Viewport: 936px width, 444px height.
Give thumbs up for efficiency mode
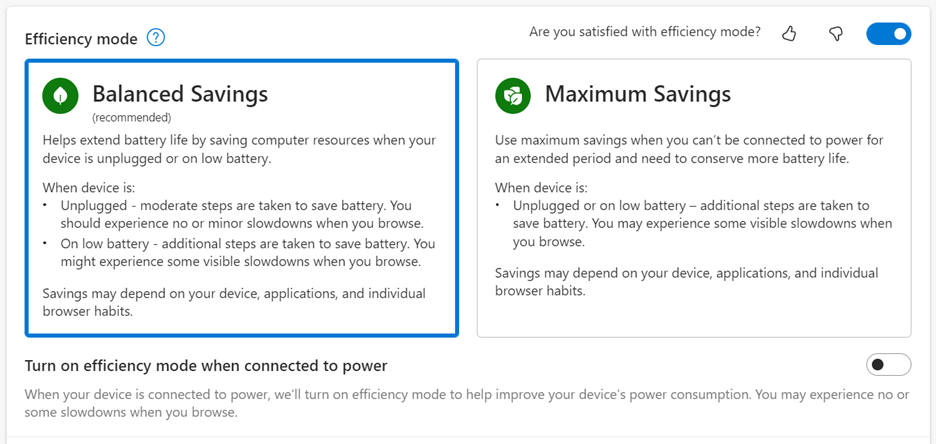point(789,34)
